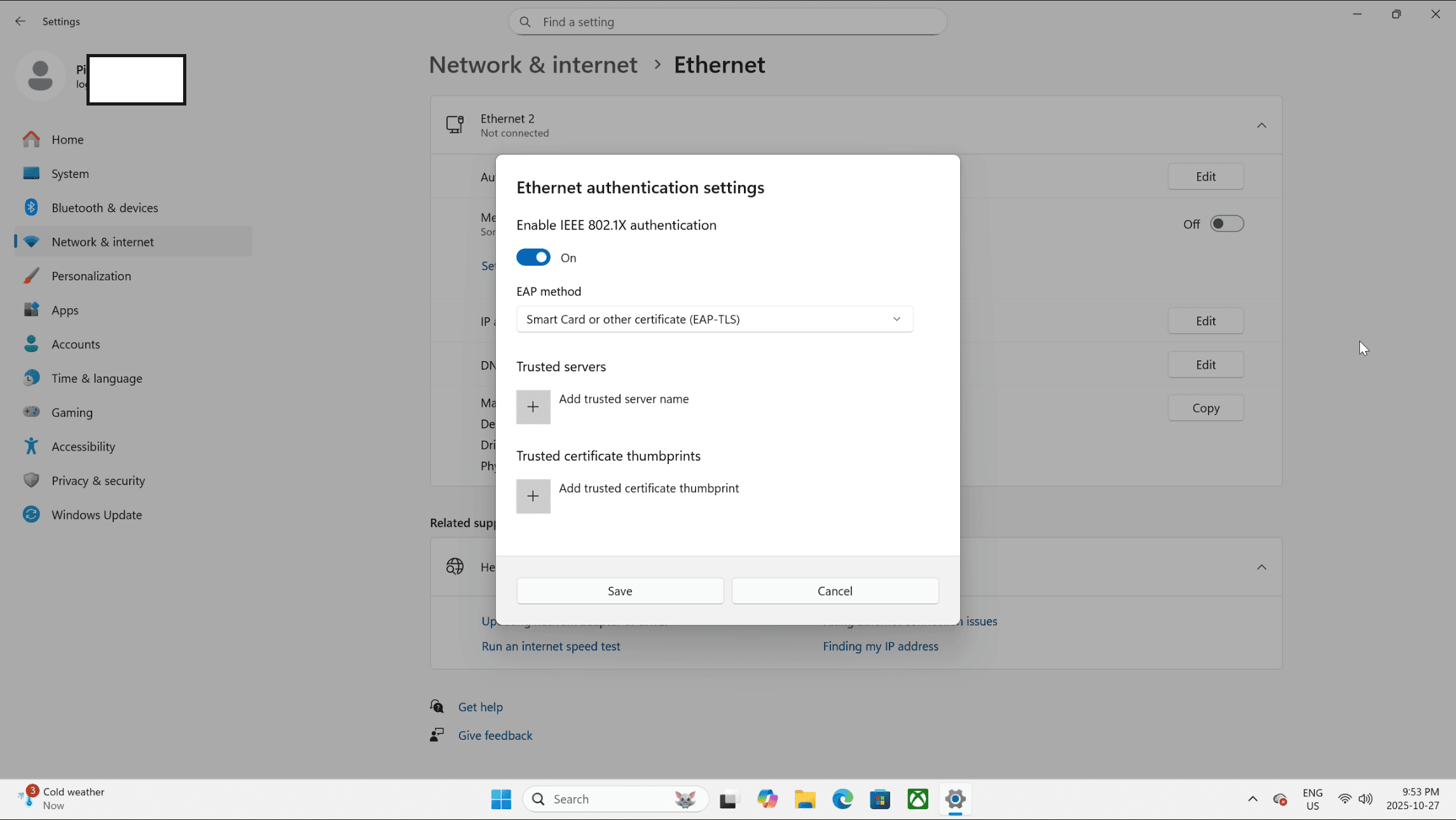Click the volume icon in system tray

1365,799
